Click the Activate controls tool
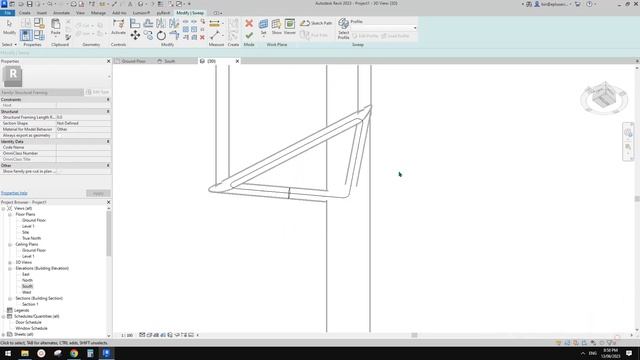640x360 pixels. click(118, 27)
